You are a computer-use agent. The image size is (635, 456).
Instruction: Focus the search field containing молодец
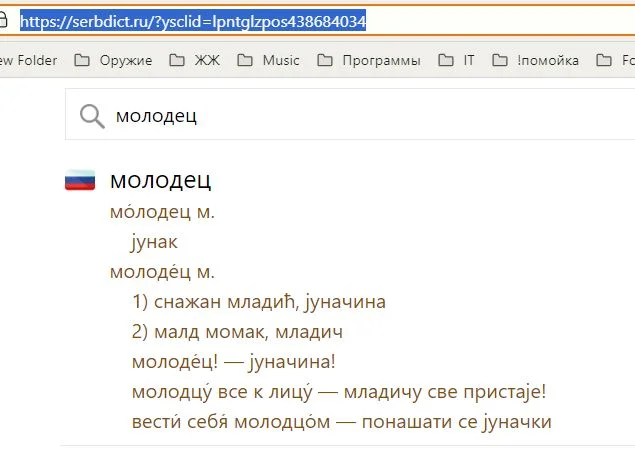pos(350,116)
